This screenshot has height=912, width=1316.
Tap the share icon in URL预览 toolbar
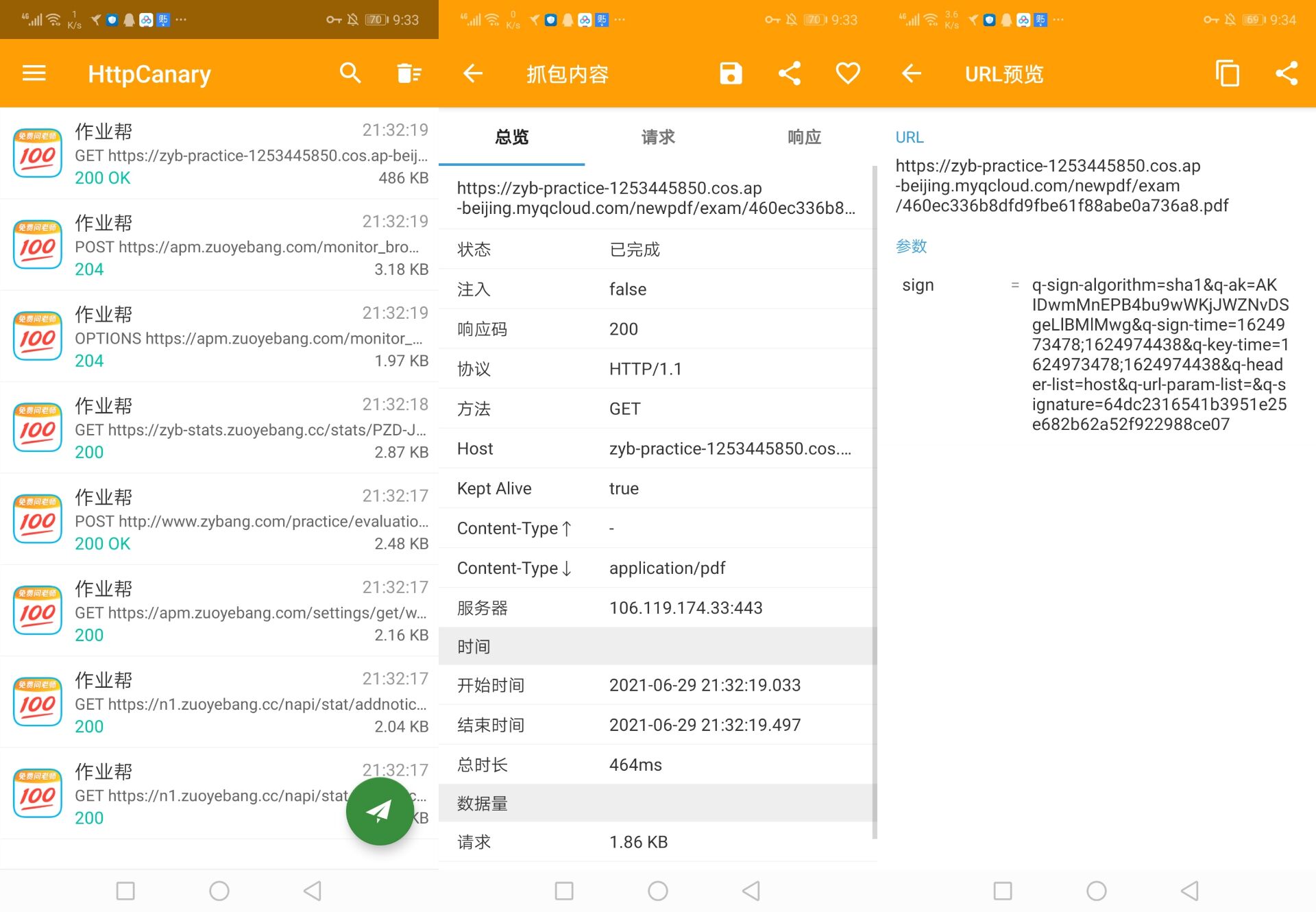pos(1287,73)
